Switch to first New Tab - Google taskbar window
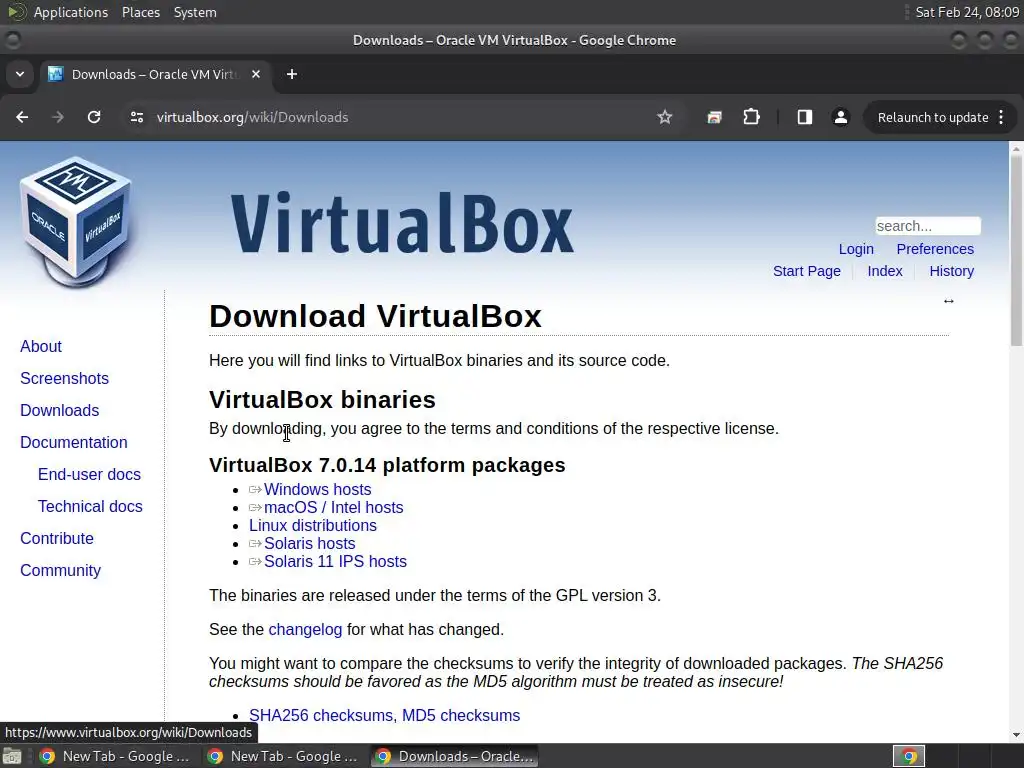The image size is (1024, 768). (114, 756)
